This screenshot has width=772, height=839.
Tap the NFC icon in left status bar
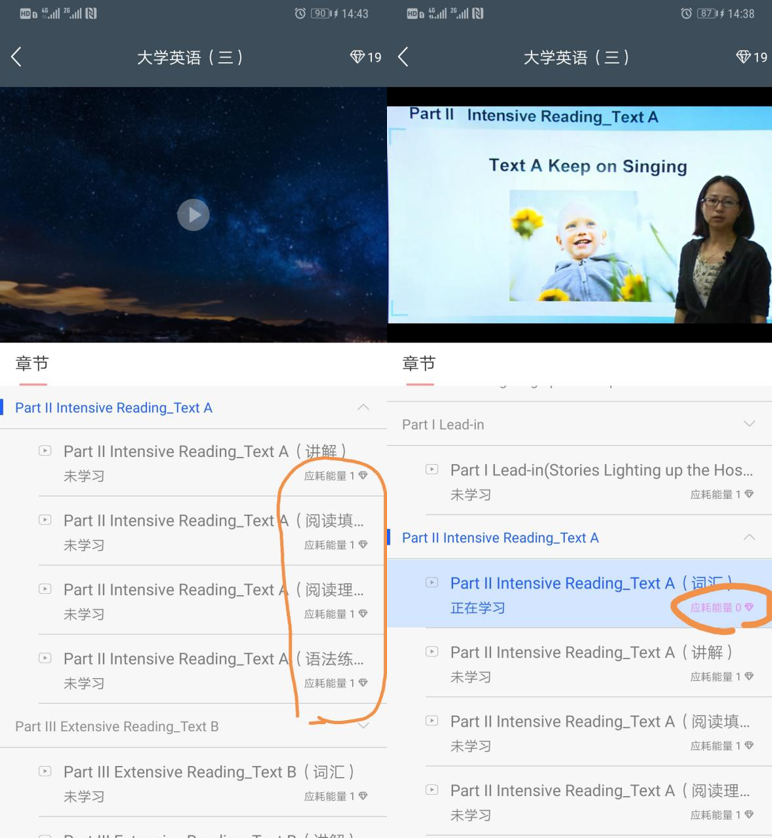pos(91,13)
